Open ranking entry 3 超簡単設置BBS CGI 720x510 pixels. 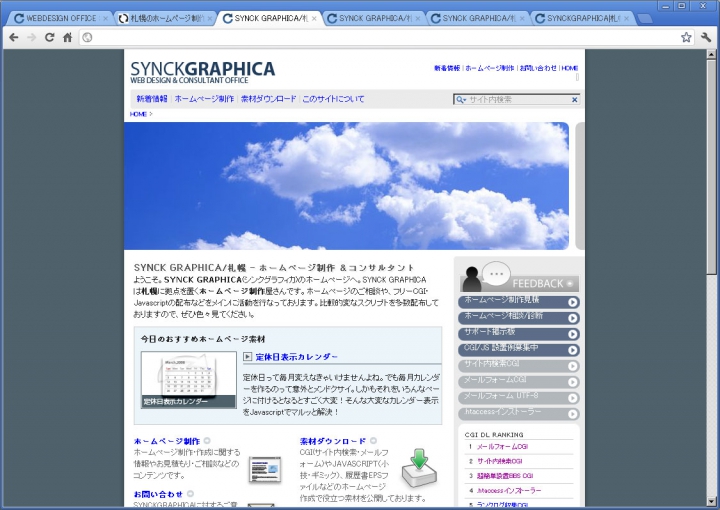point(505,476)
